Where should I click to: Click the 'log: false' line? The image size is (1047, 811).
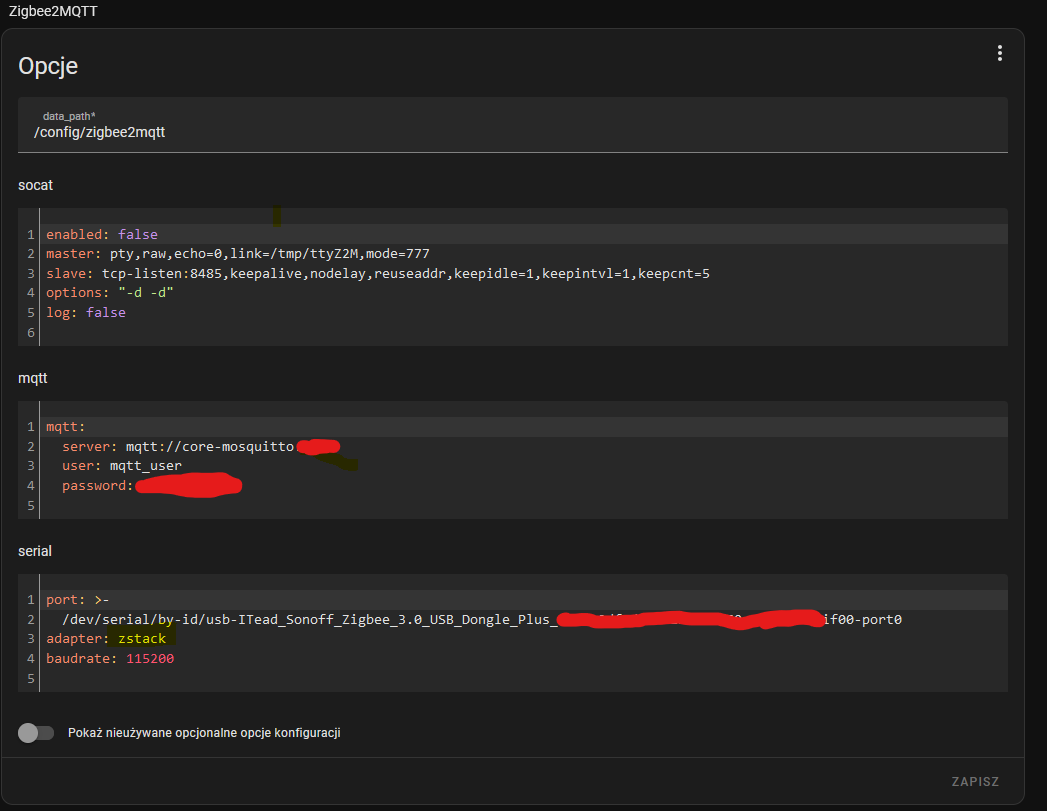click(x=85, y=312)
